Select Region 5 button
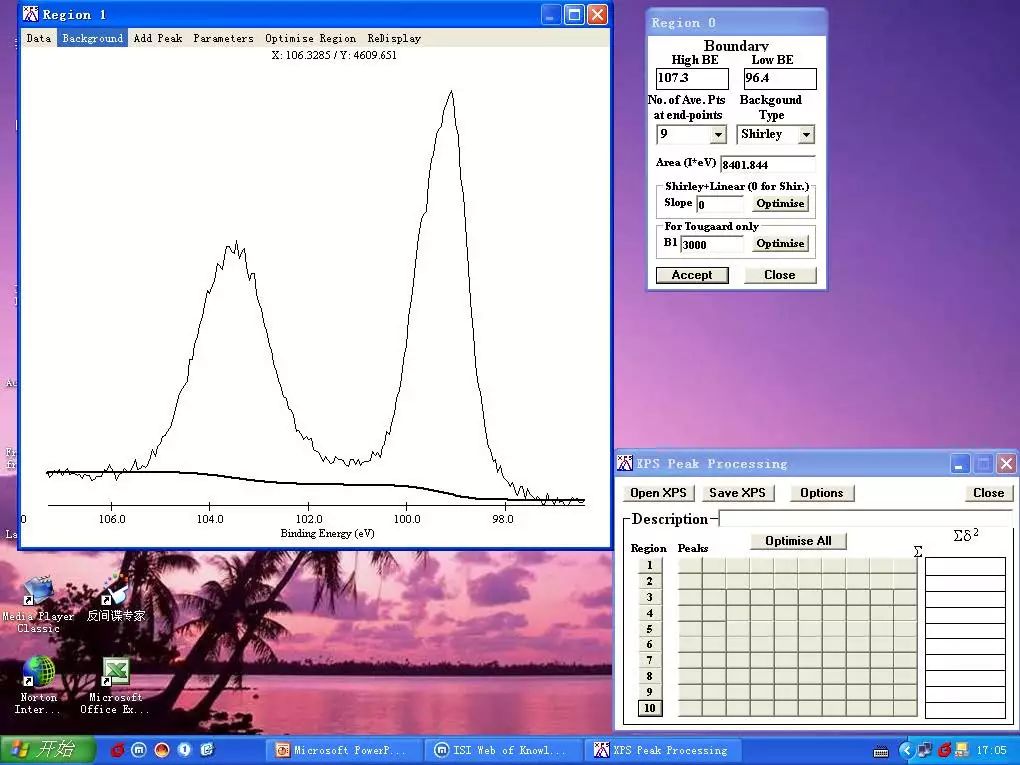 tap(649, 629)
